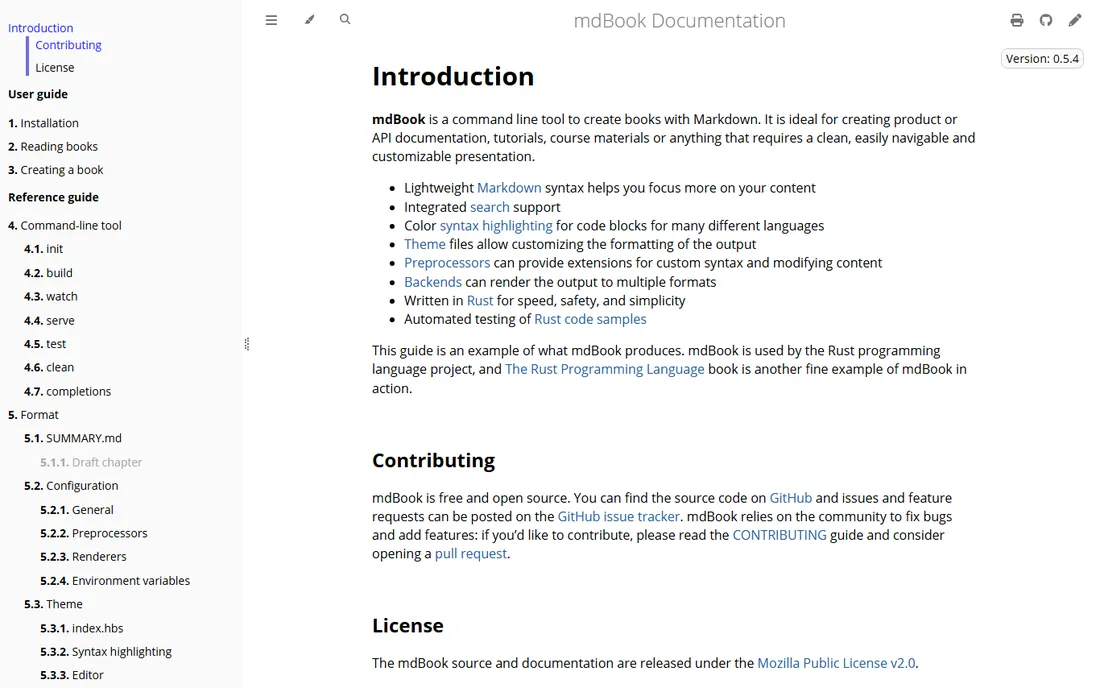Open 1. Installation chapter
The height and width of the screenshot is (688, 1100).
point(43,123)
